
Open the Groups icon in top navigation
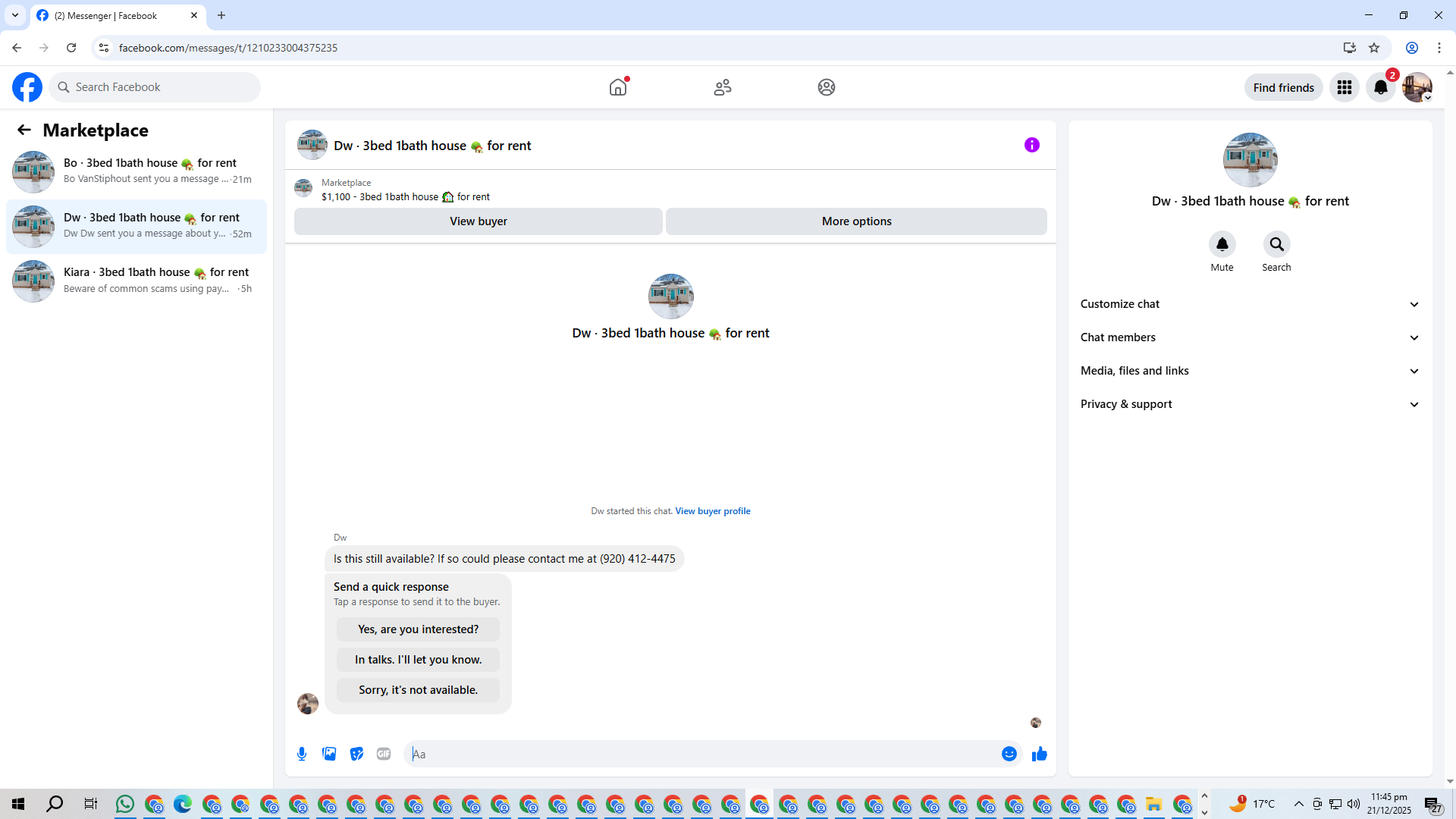point(827,87)
